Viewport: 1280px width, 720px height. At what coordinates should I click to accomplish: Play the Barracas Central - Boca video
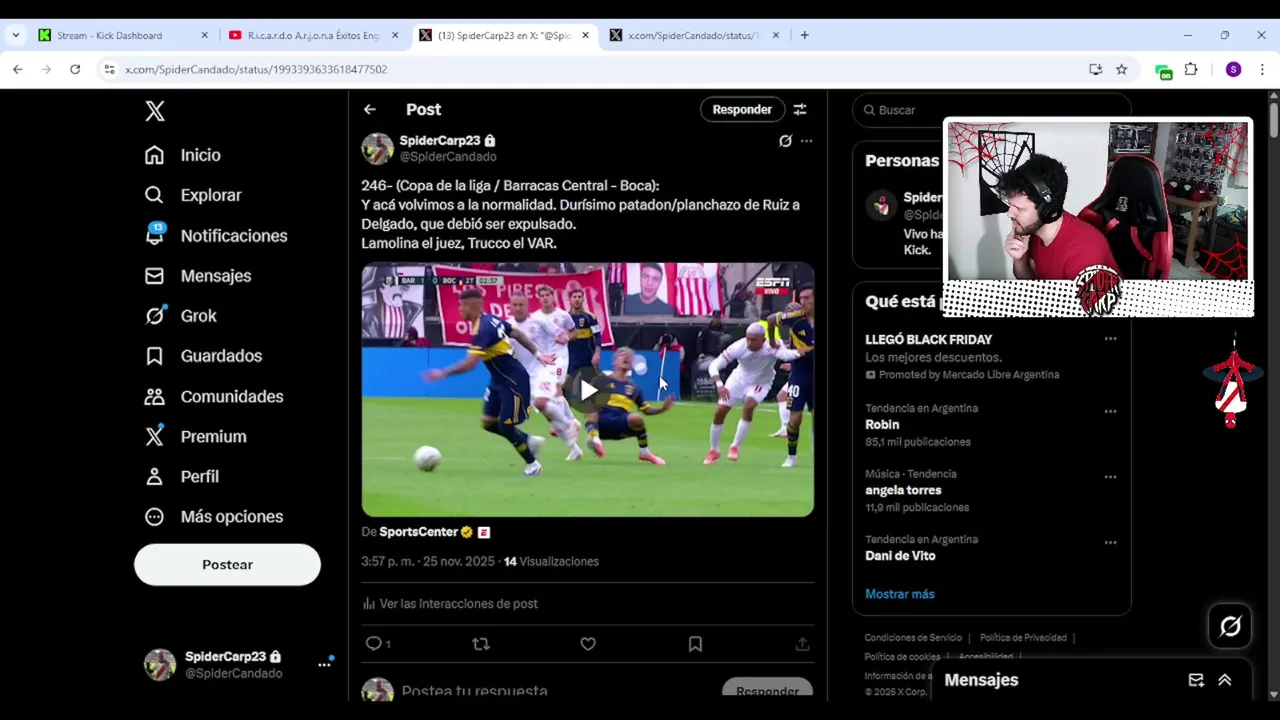(x=588, y=390)
